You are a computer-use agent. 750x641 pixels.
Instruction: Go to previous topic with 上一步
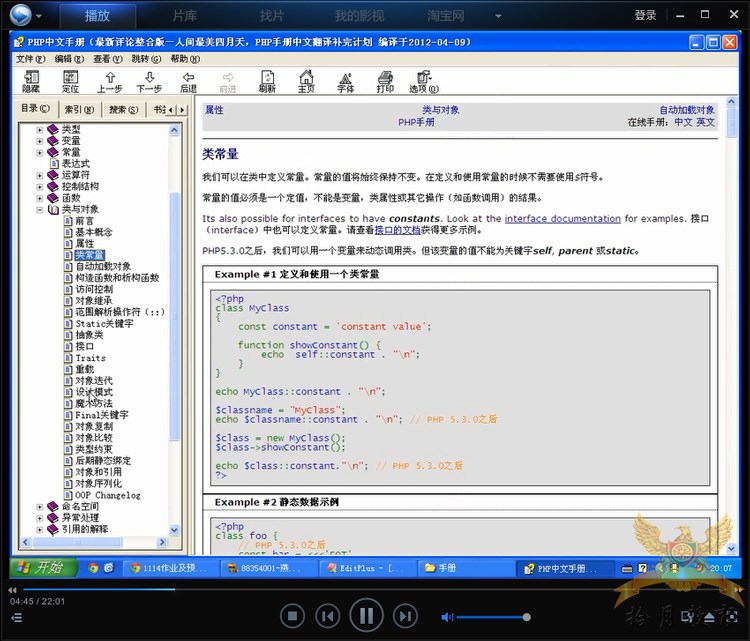(x=110, y=81)
